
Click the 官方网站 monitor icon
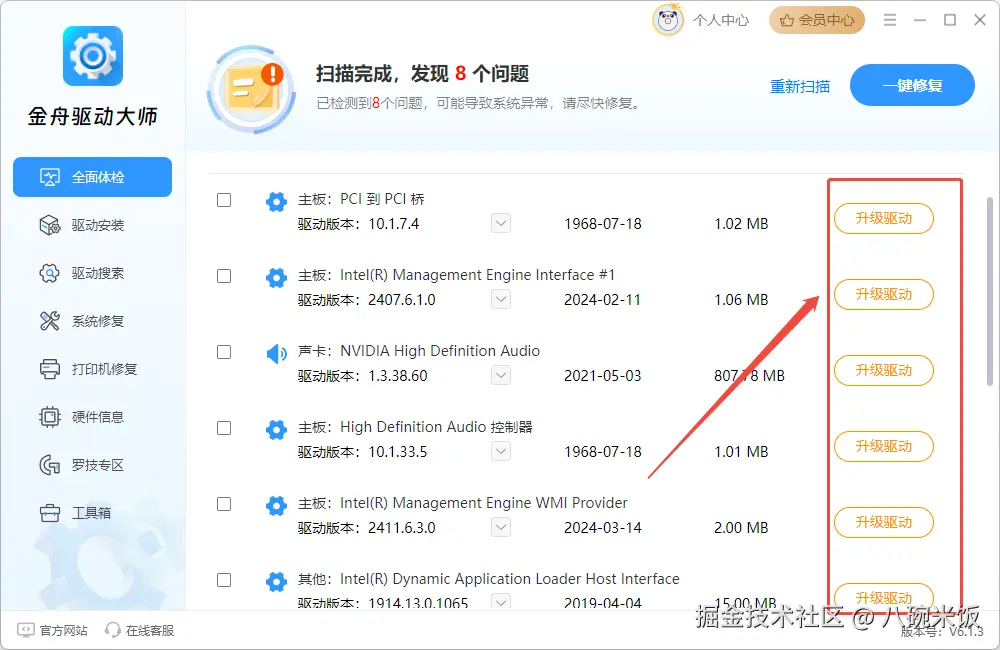[26, 630]
